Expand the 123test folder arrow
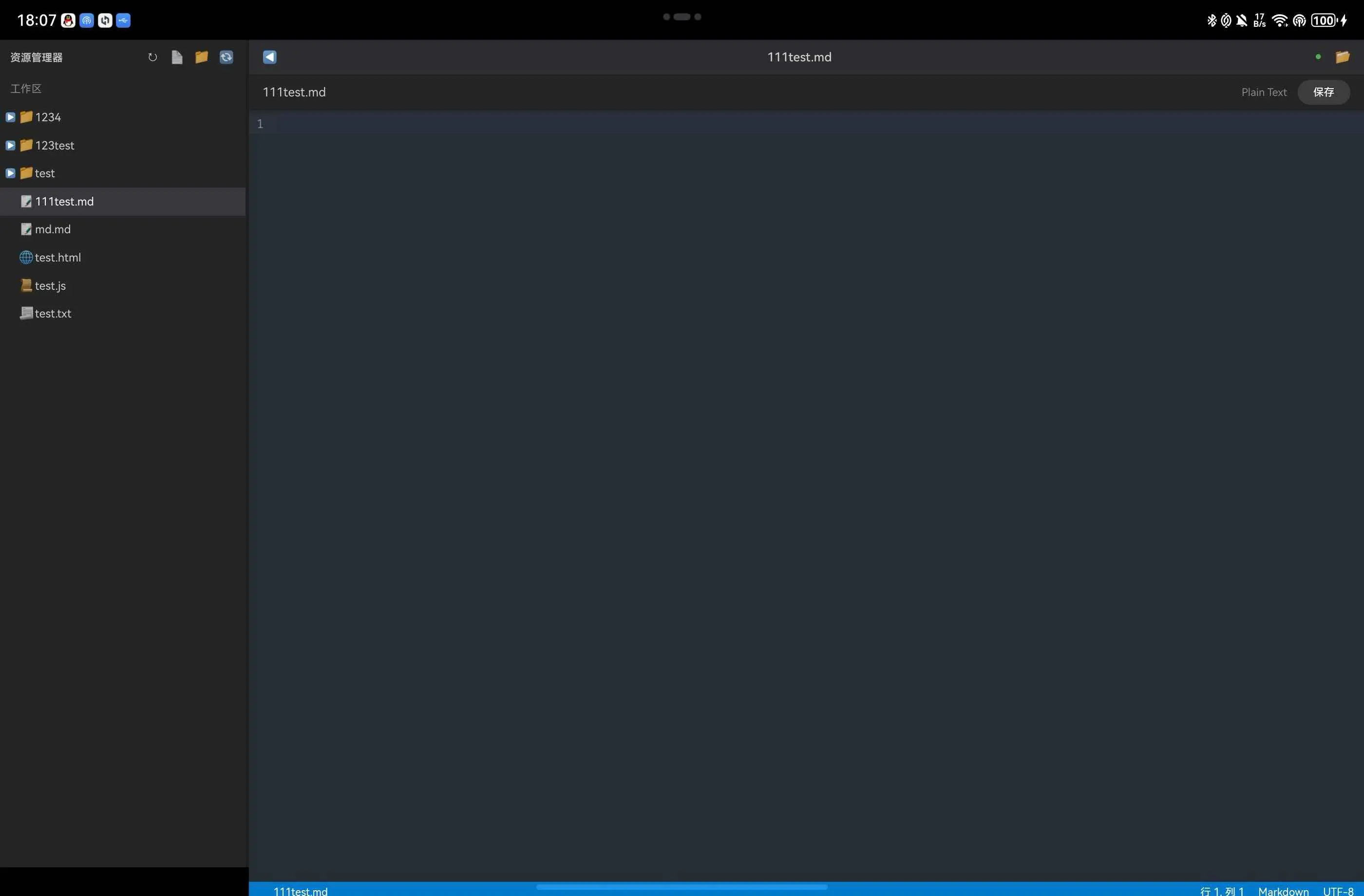The width and height of the screenshot is (1364, 896). click(x=10, y=146)
